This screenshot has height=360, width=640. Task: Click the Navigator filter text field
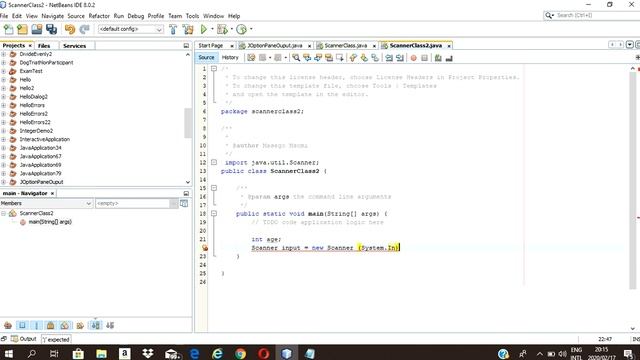pos(132,203)
